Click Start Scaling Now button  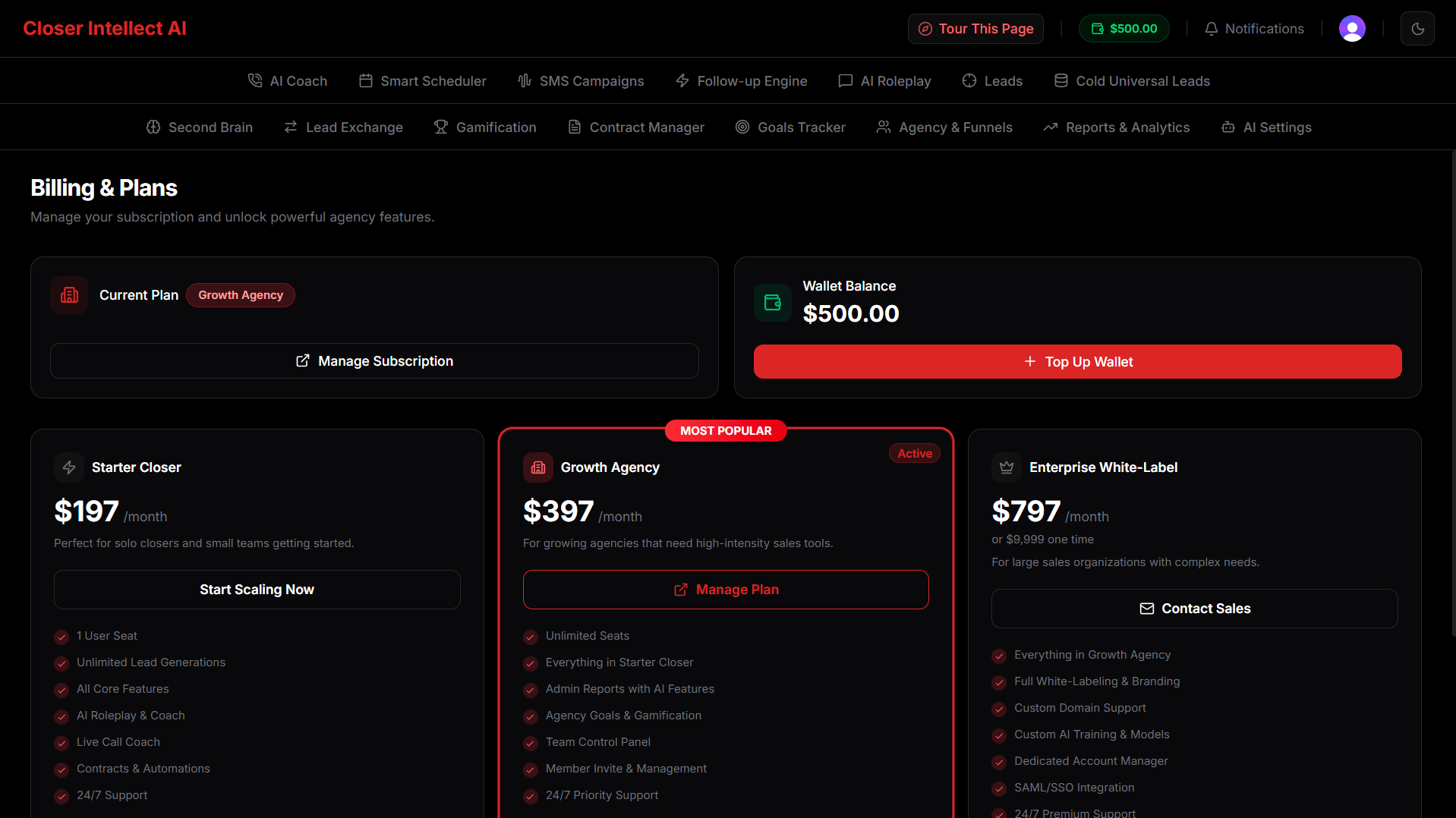point(257,590)
